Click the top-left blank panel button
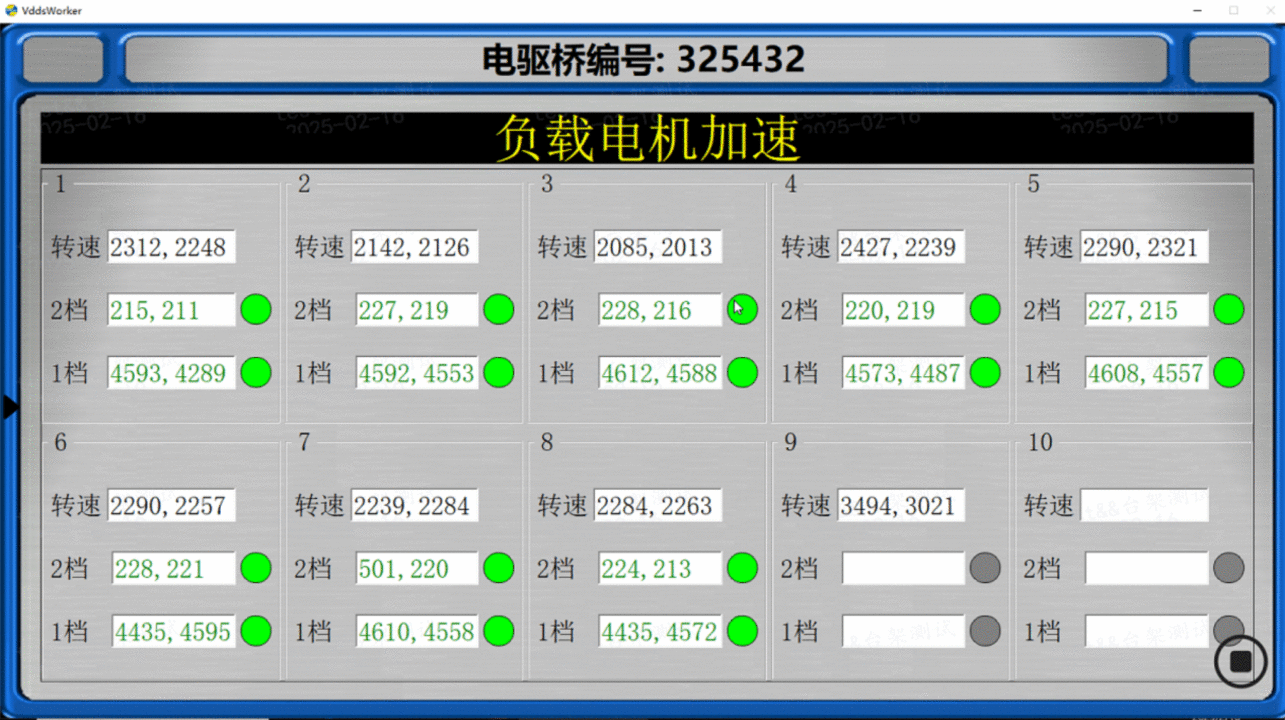 pos(63,60)
